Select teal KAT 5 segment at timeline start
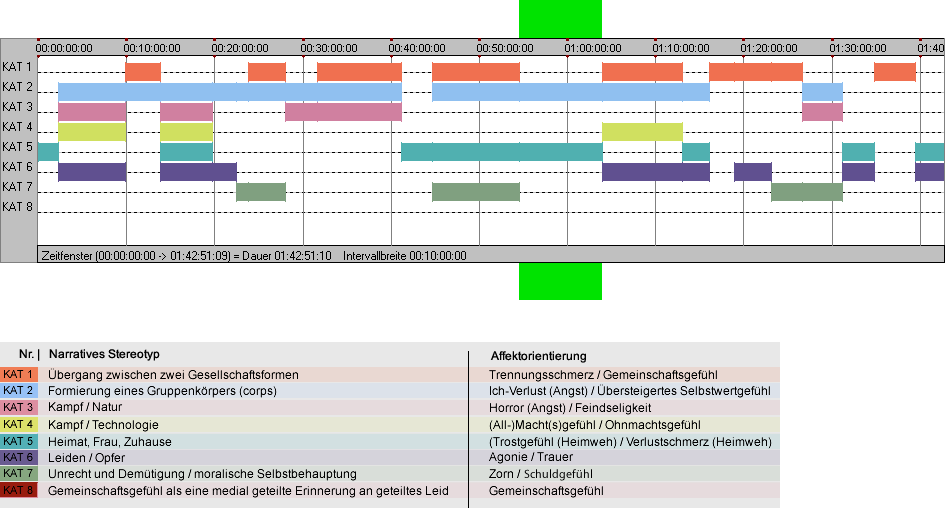The image size is (945, 530). pyautogui.click(x=48, y=152)
